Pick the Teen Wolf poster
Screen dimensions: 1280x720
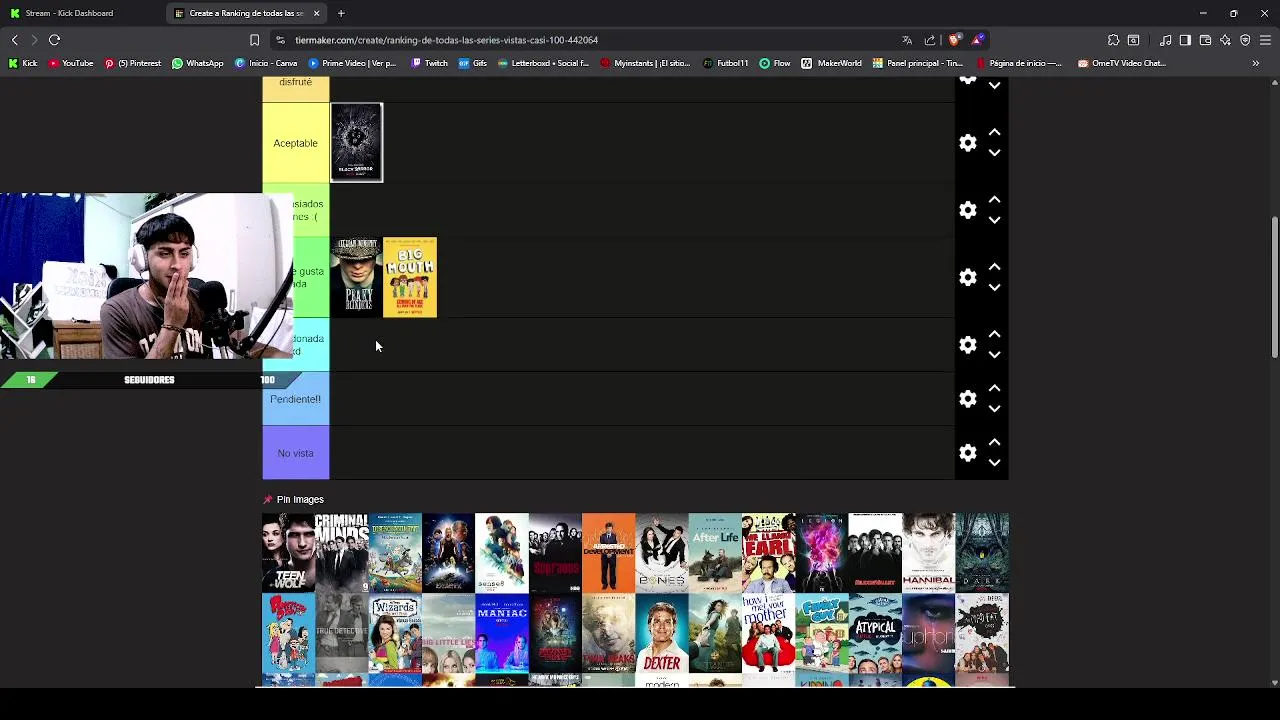288,553
